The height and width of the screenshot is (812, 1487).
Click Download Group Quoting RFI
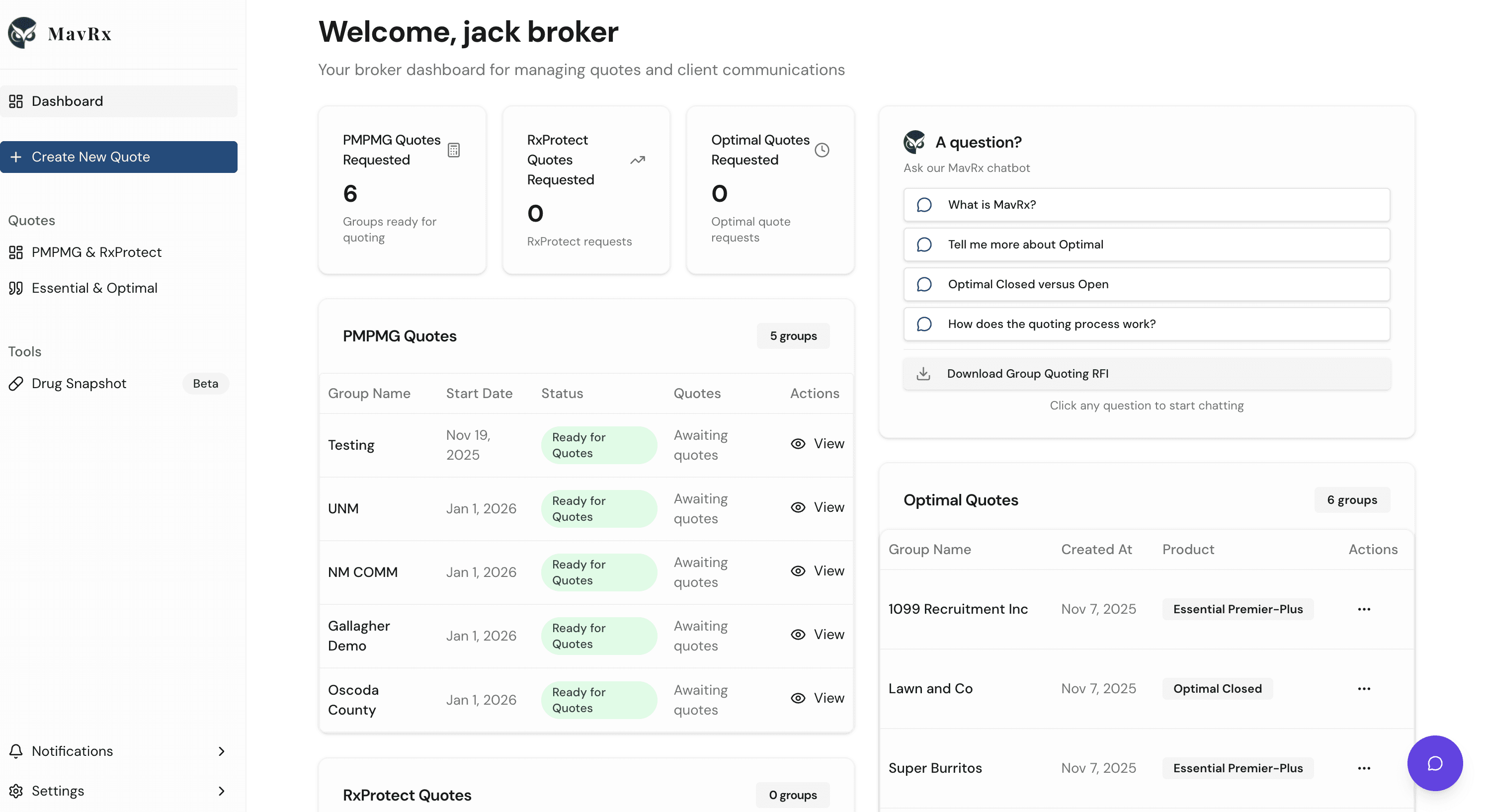tap(1147, 374)
